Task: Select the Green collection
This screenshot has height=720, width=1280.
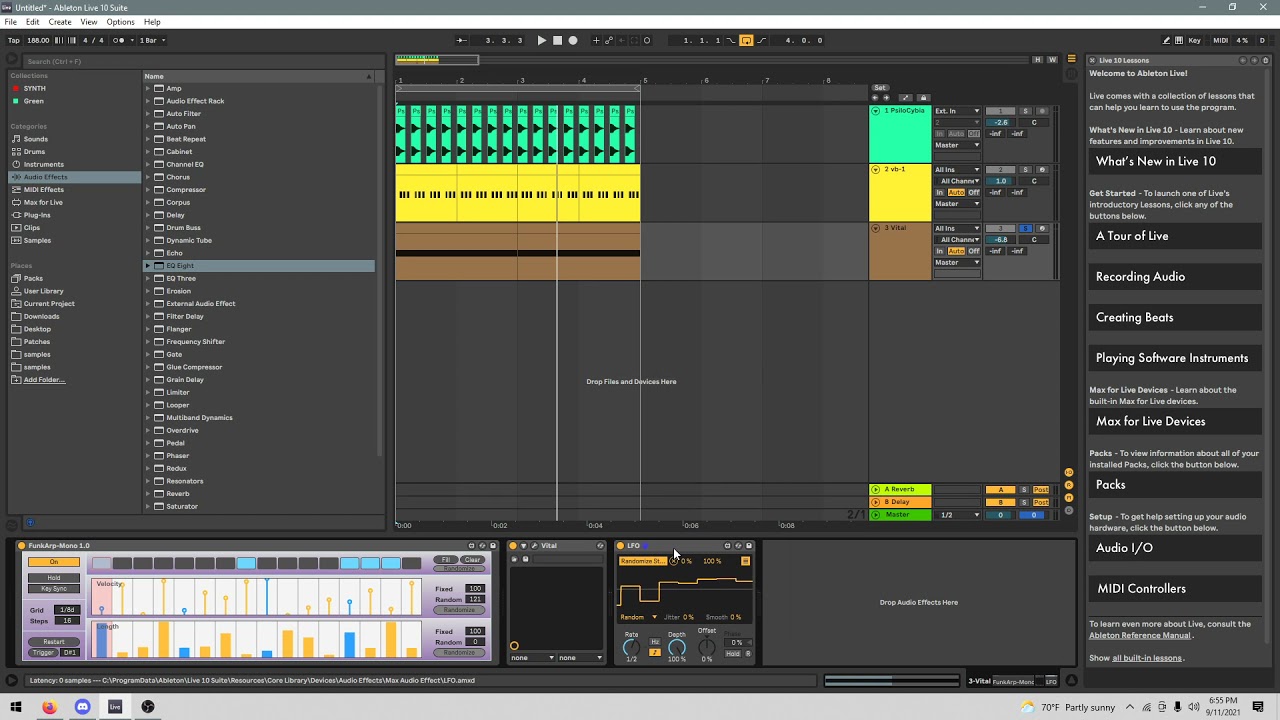Action: point(33,101)
